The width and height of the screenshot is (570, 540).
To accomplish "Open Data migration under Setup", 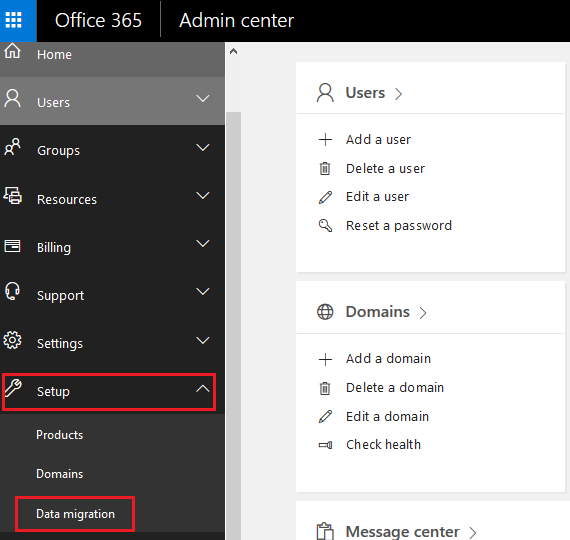I will click(x=75, y=514).
